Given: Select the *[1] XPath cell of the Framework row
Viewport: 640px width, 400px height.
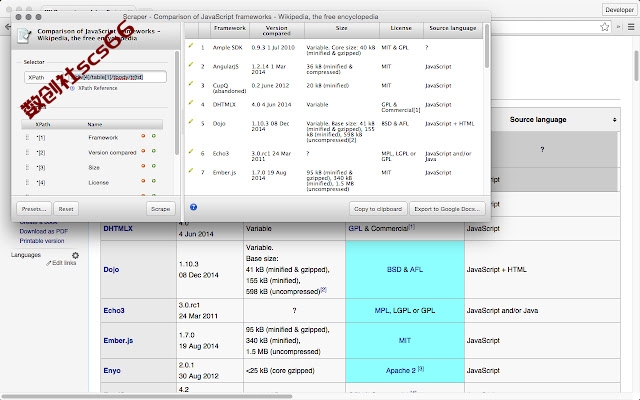Looking at the screenshot, I should pyautogui.click(x=41, y=138).
